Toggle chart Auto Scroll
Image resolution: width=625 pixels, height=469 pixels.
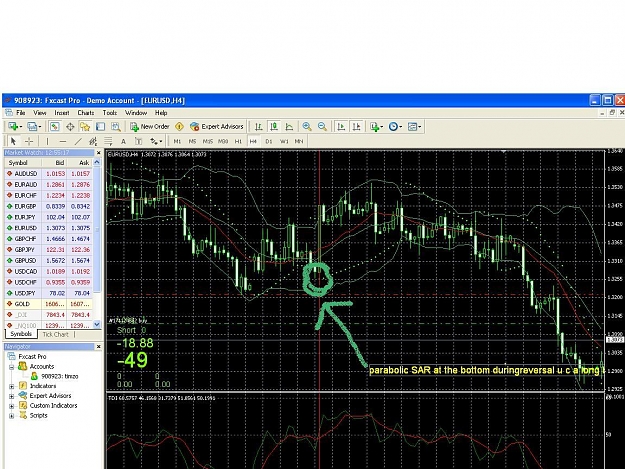(341, 127)
